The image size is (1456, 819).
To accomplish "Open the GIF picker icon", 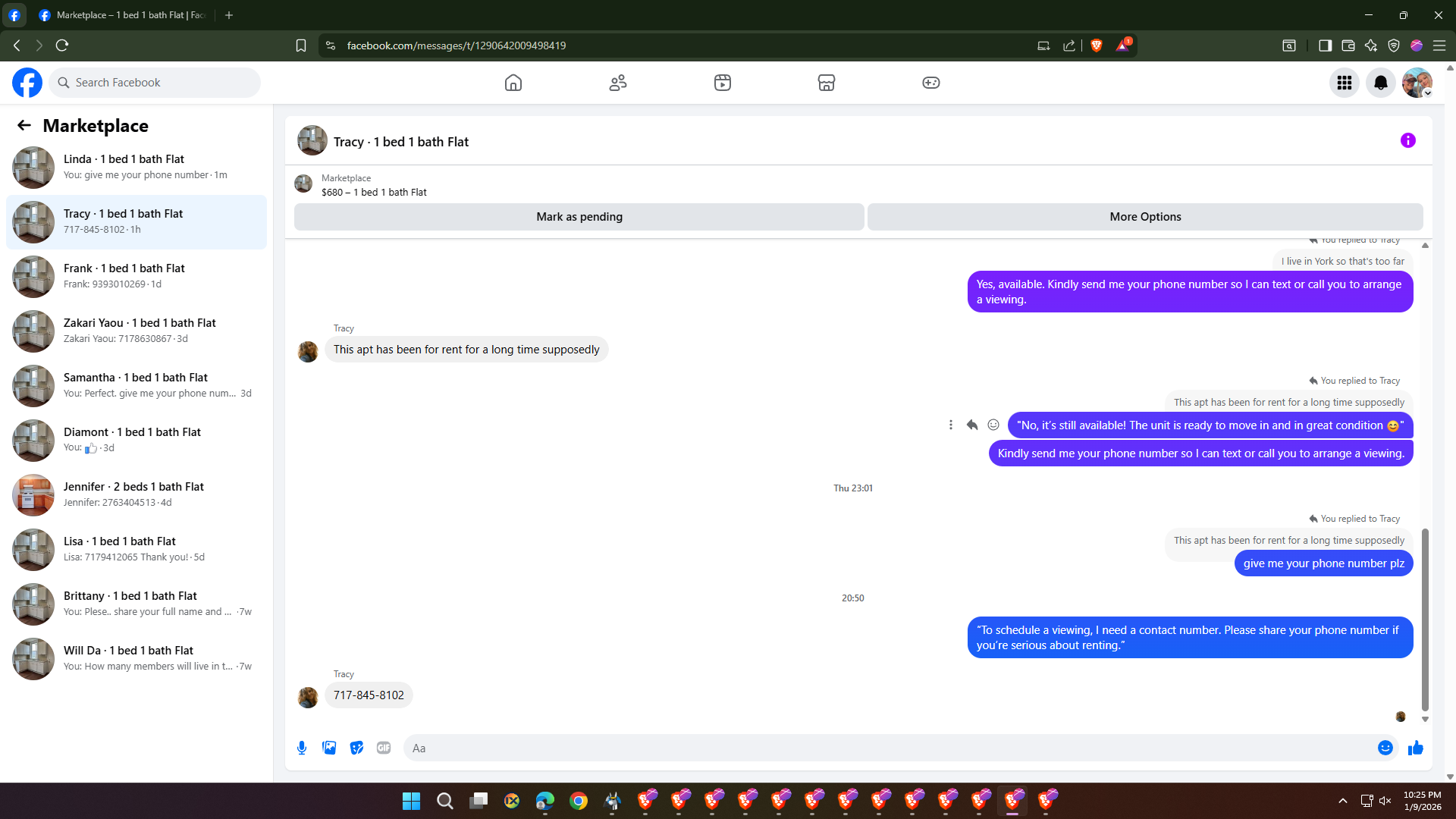I will [384, 748].
